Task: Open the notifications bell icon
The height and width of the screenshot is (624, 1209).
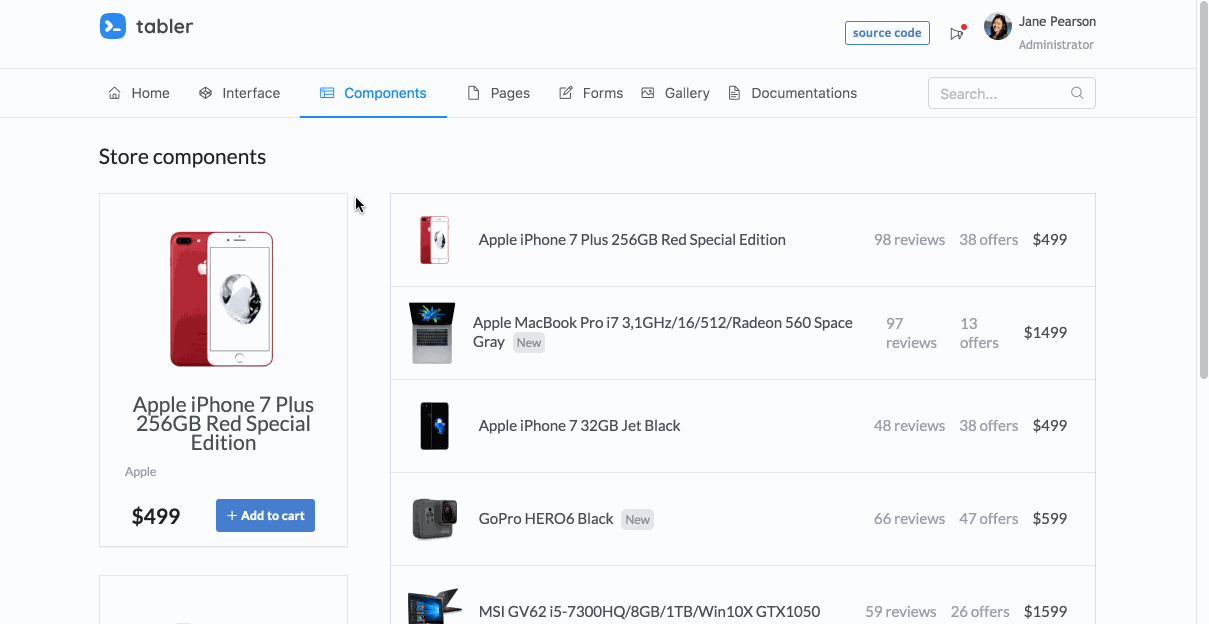Action: coord(957,33)
